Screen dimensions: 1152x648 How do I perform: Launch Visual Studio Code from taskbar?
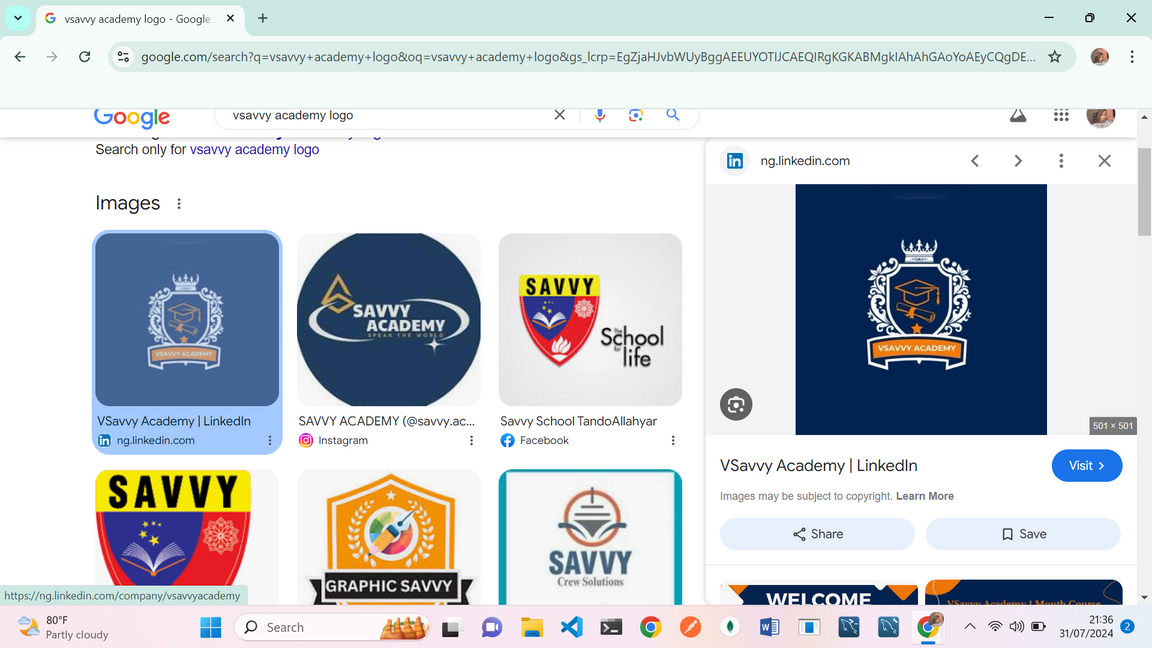[572, 627]
